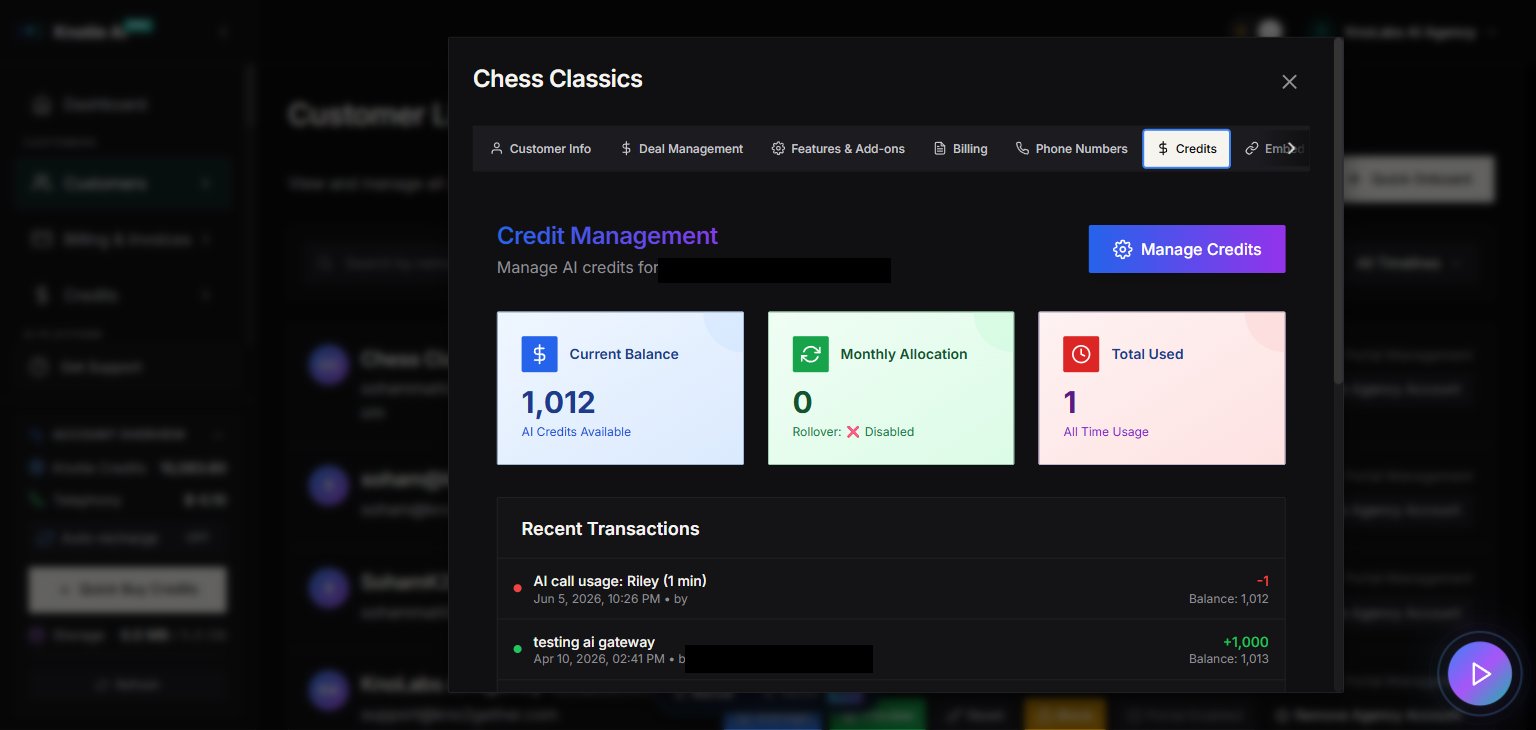Click the +1,000 transaction amount
1536x730 pixels.
tap(1245, 642)
